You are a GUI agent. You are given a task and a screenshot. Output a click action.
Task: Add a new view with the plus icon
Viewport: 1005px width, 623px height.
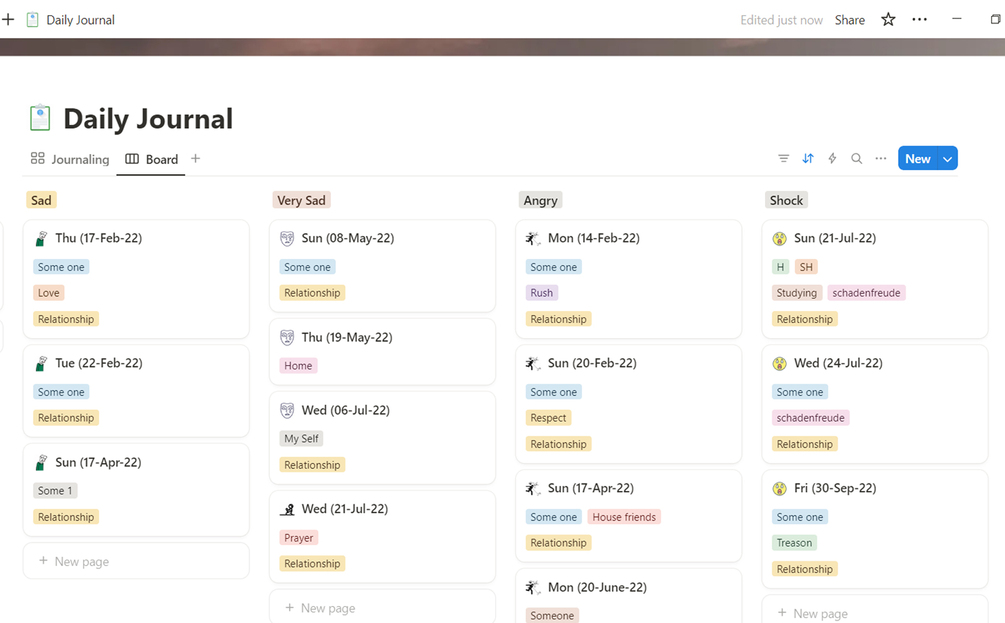195,158
